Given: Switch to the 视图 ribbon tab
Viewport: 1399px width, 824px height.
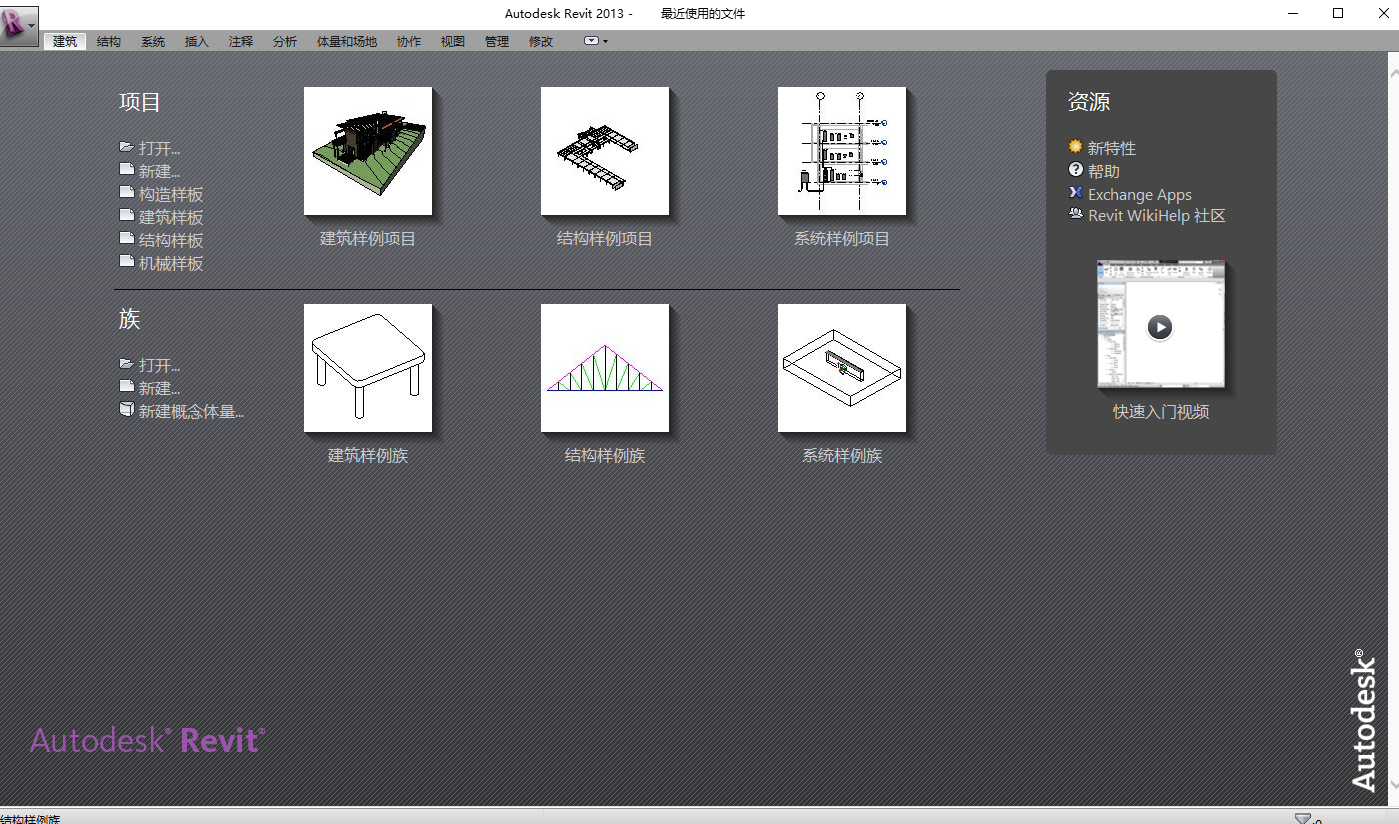Looking at the screenshot, I should point(451,41).
